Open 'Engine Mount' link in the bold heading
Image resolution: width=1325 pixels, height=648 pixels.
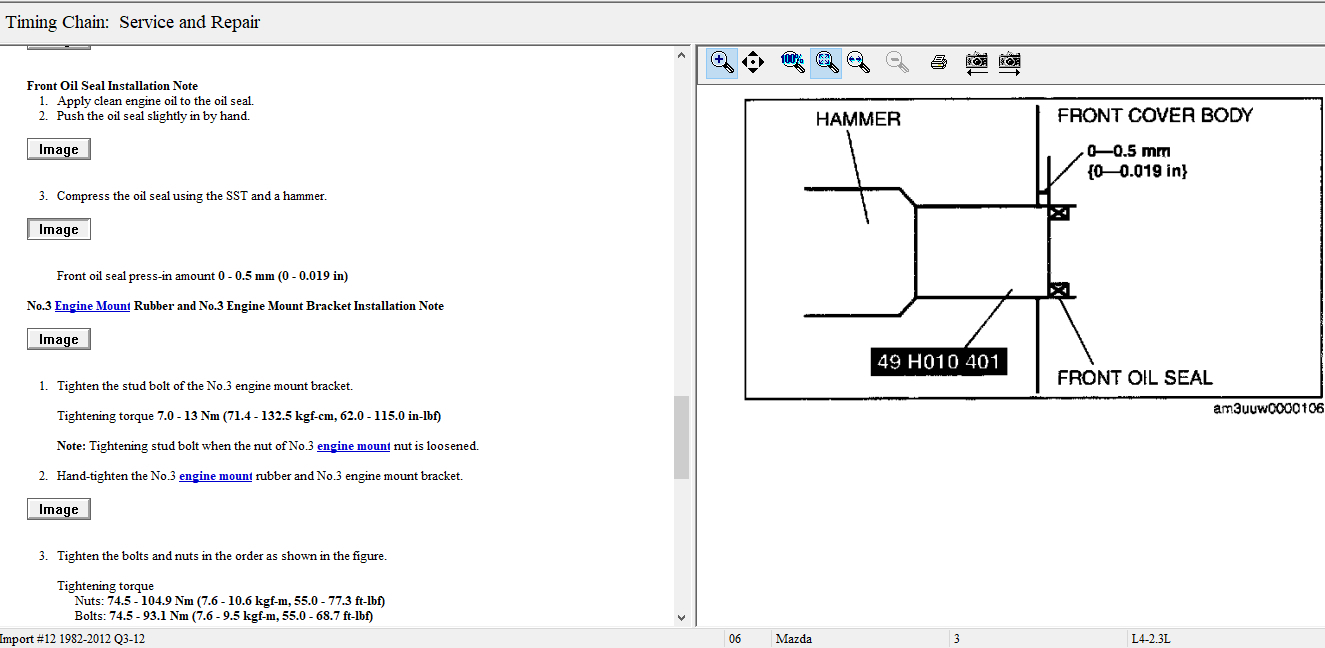[92, 306]
